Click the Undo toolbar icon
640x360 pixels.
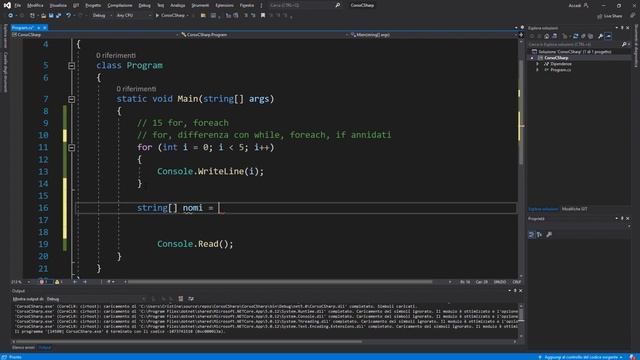(68, 16)
